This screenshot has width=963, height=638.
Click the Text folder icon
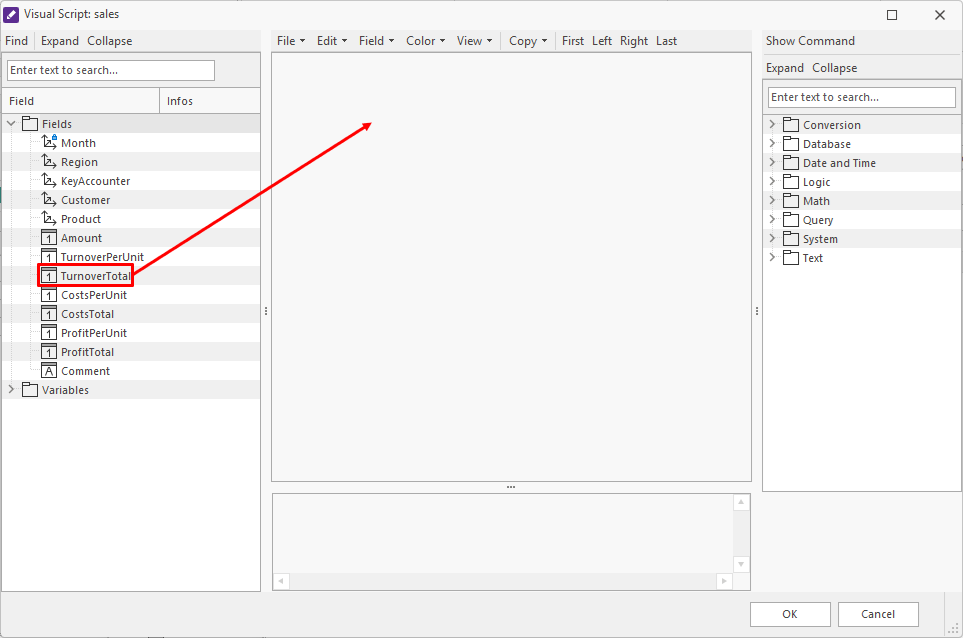tap(791, 258)
